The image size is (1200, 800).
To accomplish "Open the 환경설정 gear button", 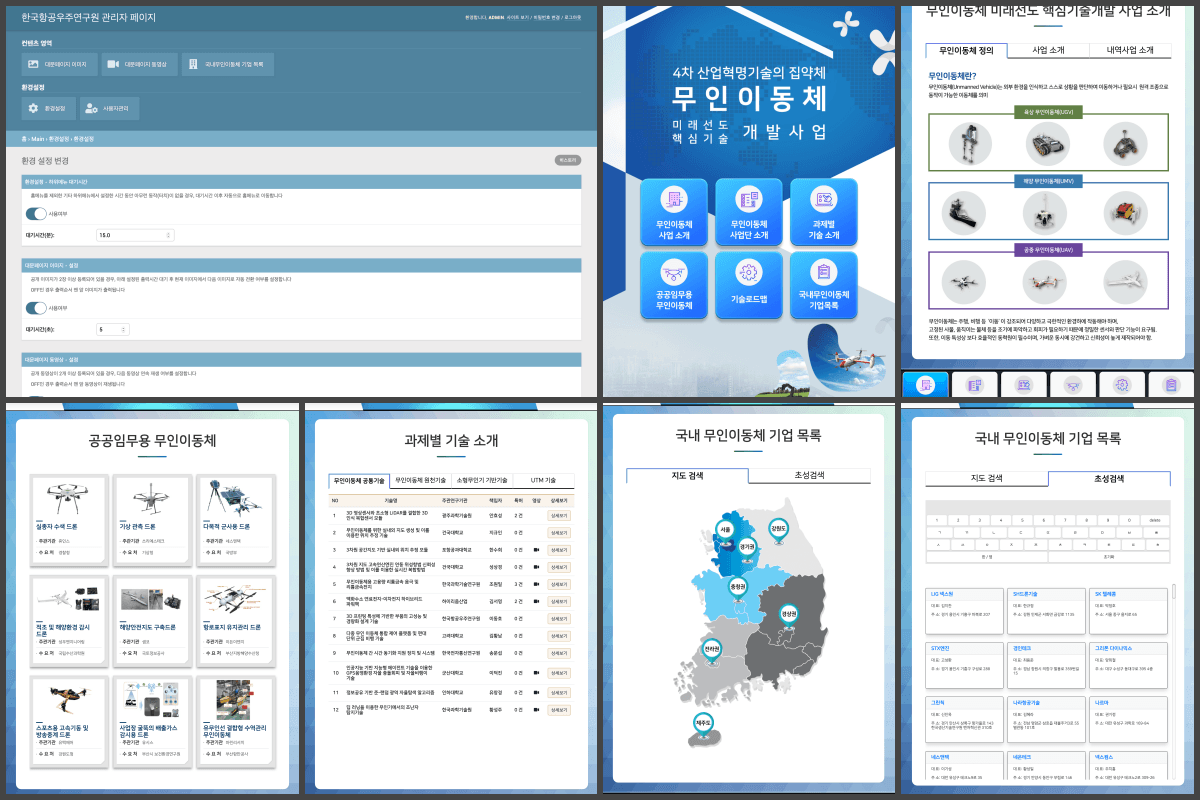I will (48, 108).
